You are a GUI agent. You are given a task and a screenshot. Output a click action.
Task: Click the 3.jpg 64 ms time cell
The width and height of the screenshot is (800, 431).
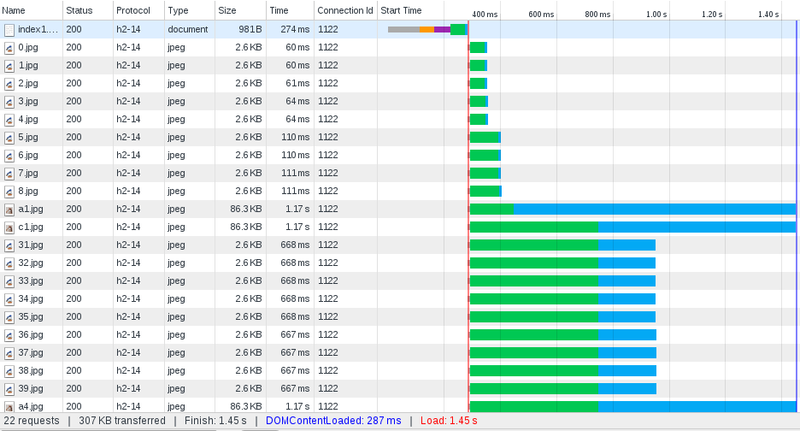(297, 101)
